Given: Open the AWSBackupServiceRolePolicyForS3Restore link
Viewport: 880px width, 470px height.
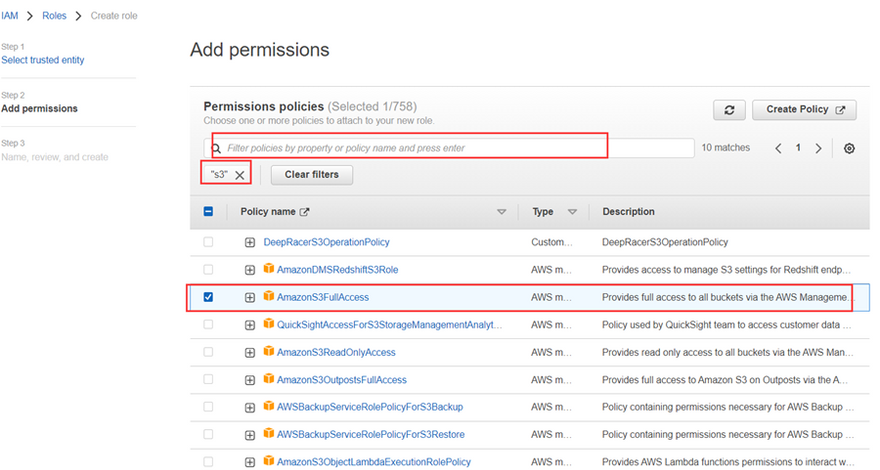Looking at the screenshot, I should (370, 434).
